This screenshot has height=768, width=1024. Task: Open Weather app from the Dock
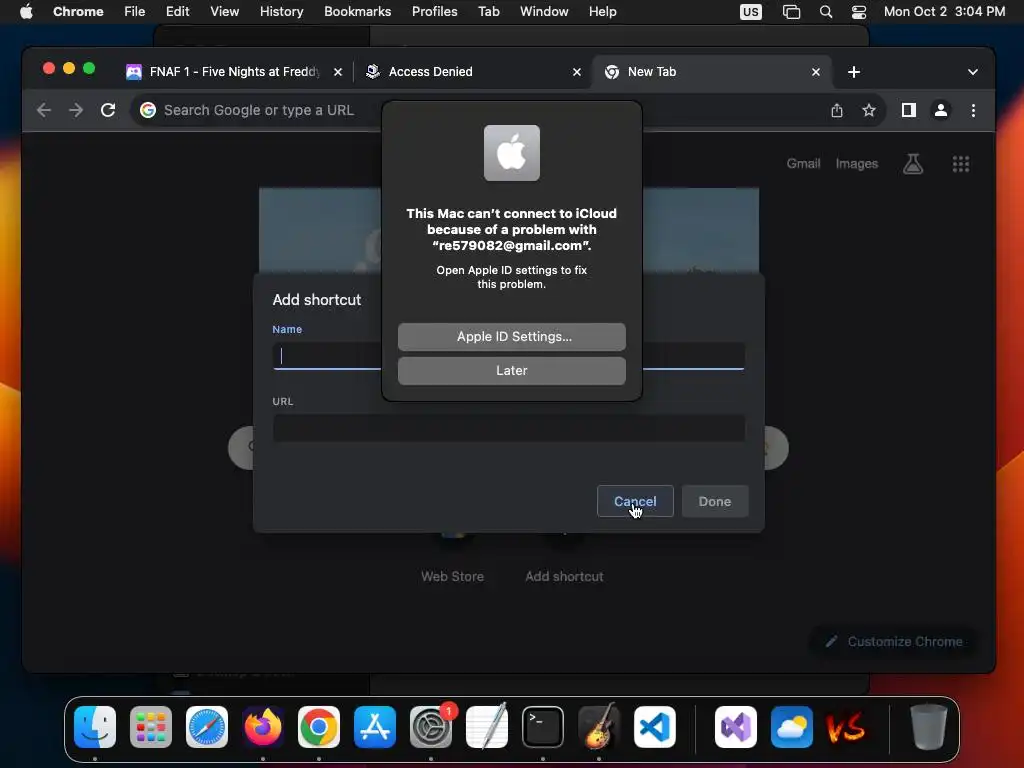coord(792,727)
